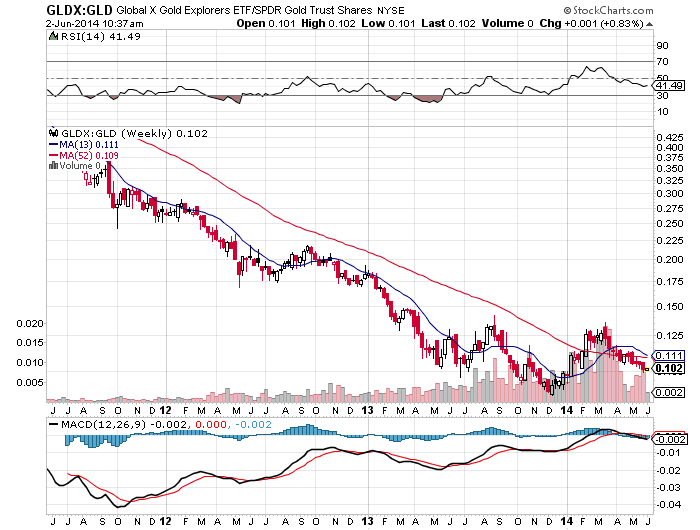This screenshot has width=700, height=530.
Task: Click the yellow last-price candle marker
Action: (647, 369)
